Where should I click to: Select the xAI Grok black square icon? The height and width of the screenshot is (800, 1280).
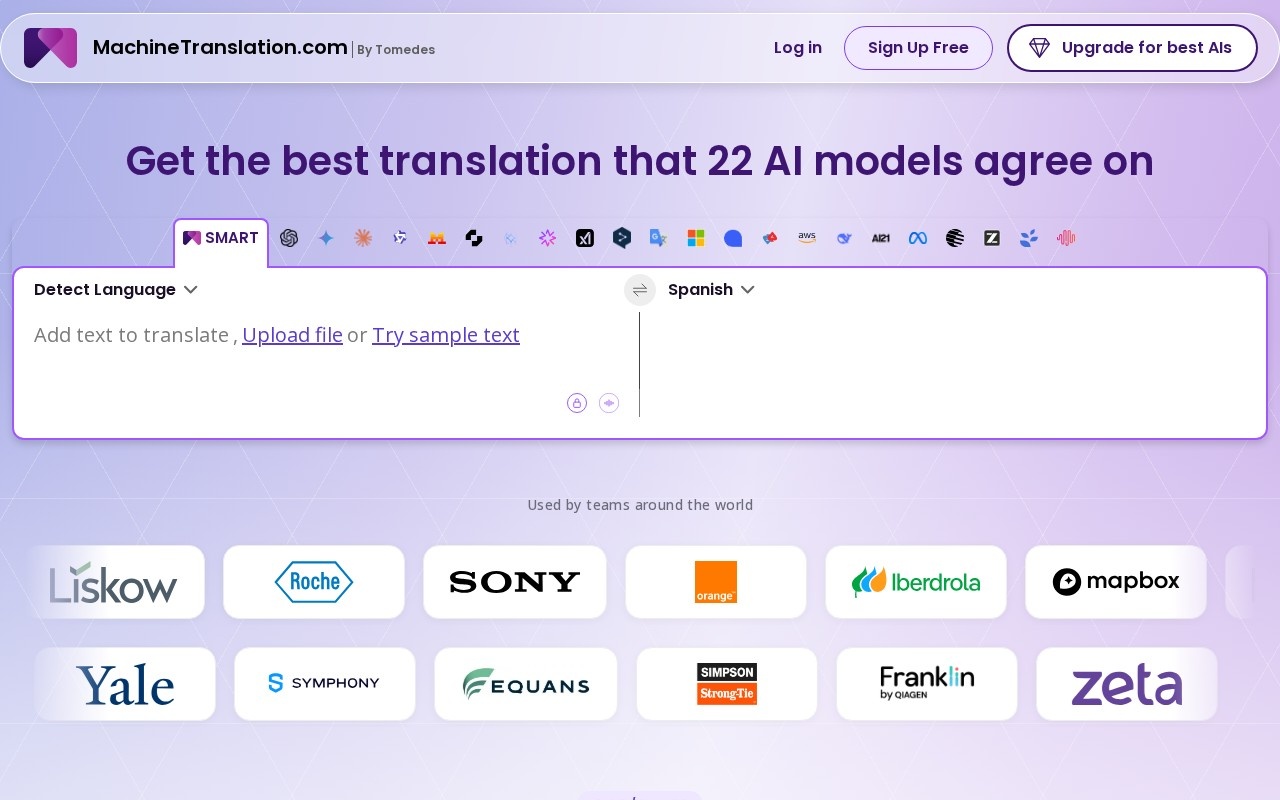585,238
